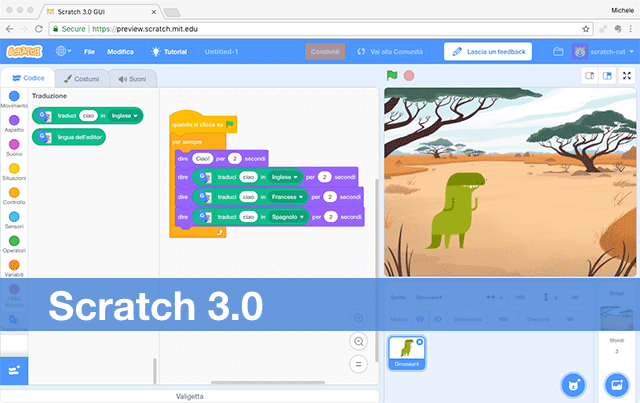Click the choose a backdrop button
640x403 pixels.
[x=617, y=385]
